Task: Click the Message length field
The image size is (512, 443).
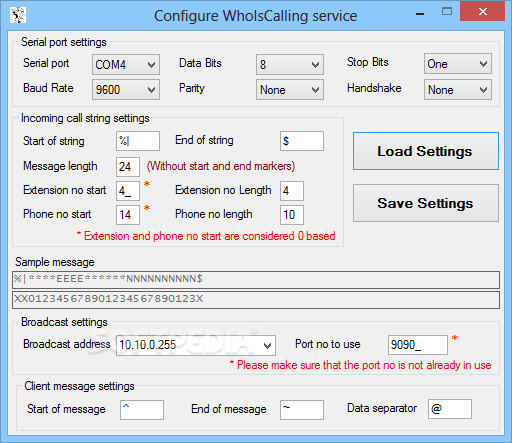Action: pos(128,167)
